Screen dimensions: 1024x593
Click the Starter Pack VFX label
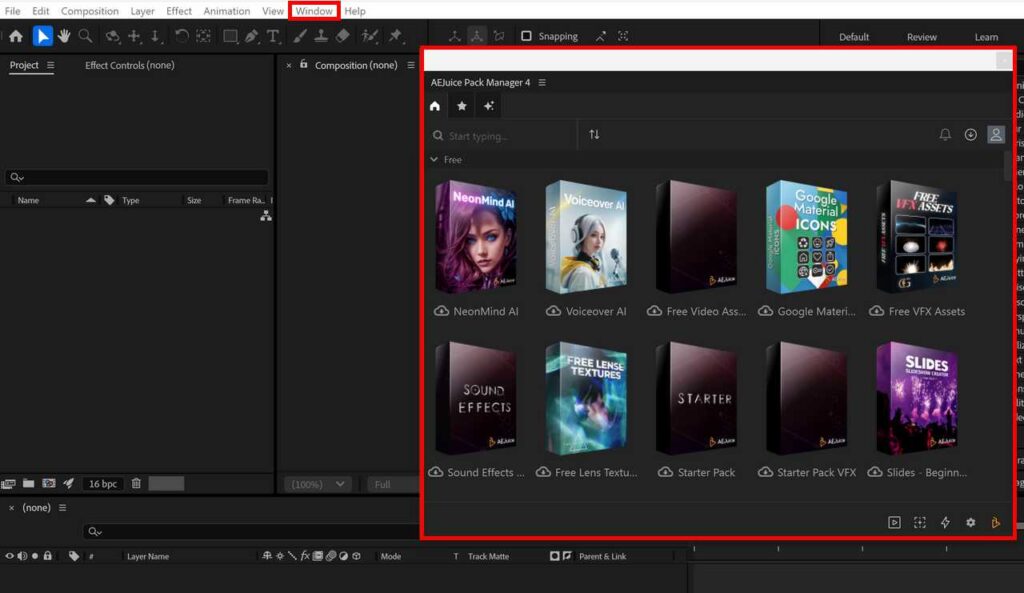pos(816,472)
